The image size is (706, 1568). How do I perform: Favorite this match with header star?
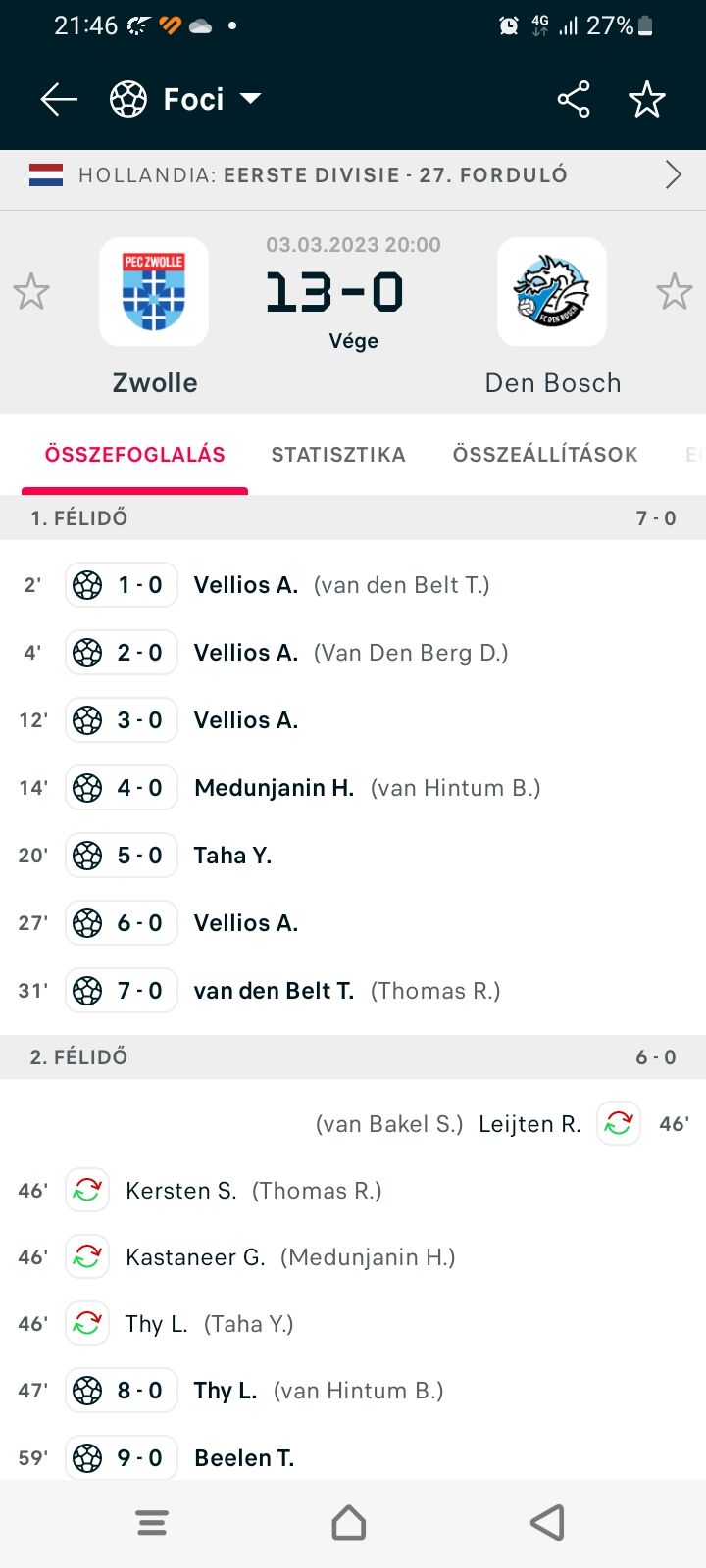(647, 99)
